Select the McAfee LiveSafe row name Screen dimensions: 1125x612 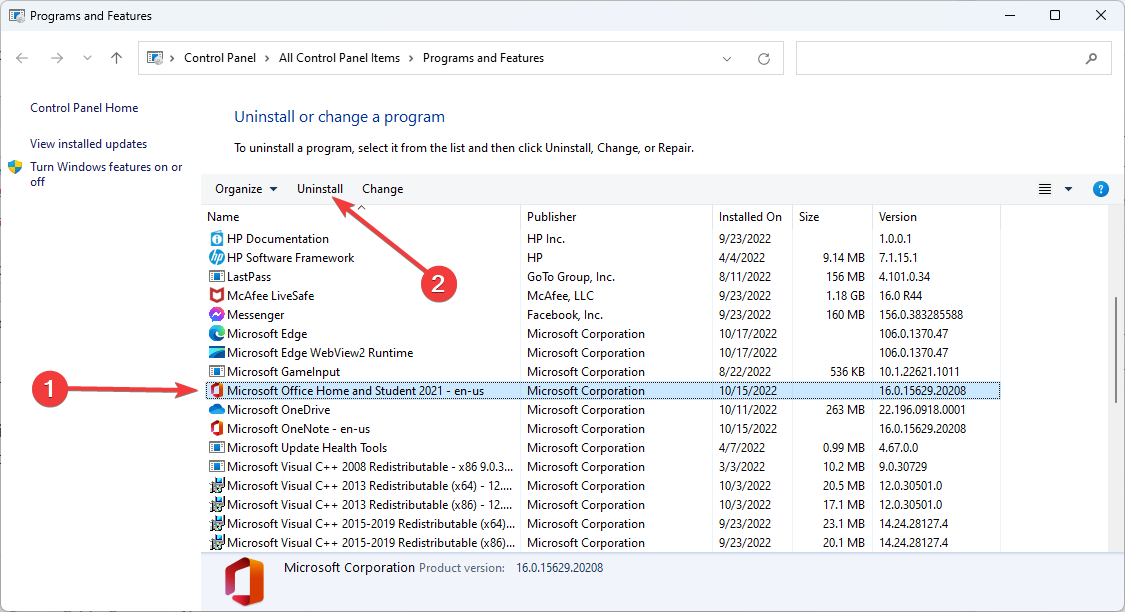coord(270,296)
